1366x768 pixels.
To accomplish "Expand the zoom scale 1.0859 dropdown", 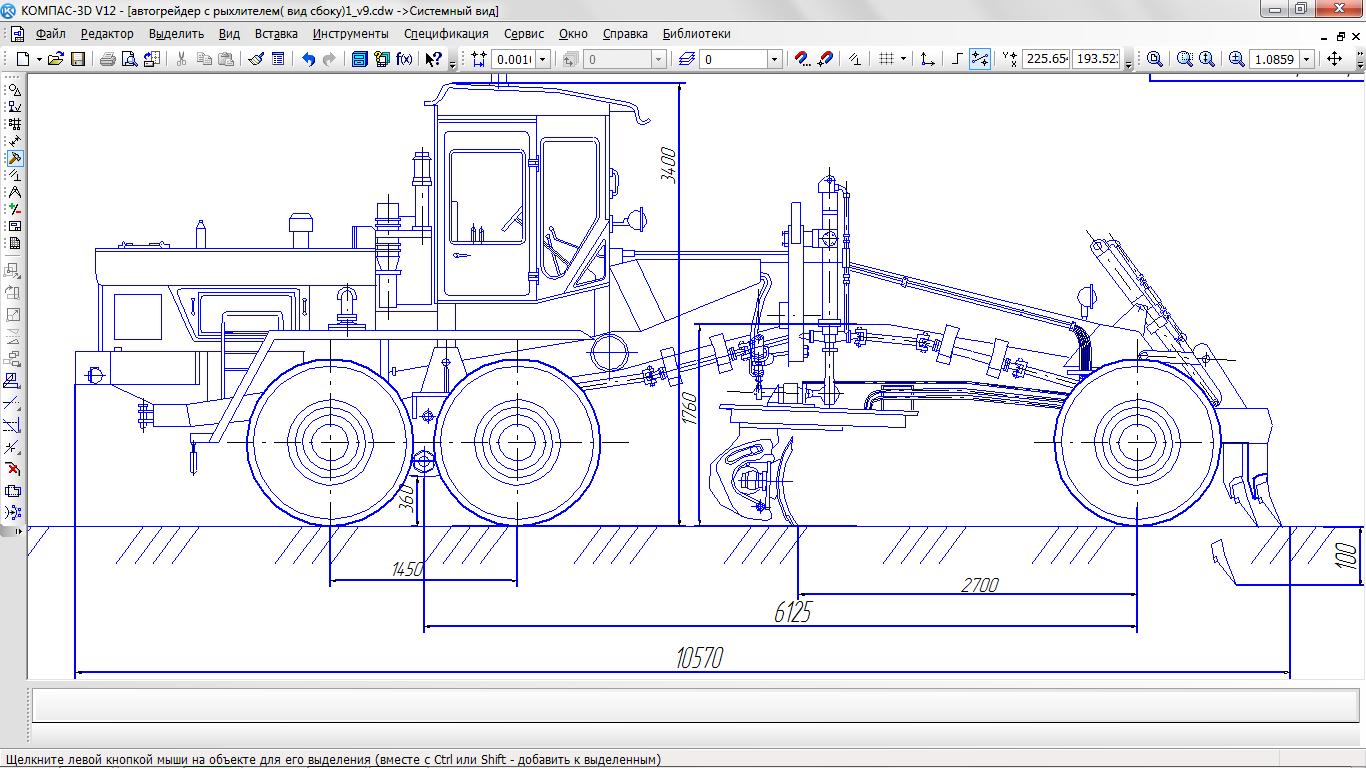I will tap(1306, 59).
